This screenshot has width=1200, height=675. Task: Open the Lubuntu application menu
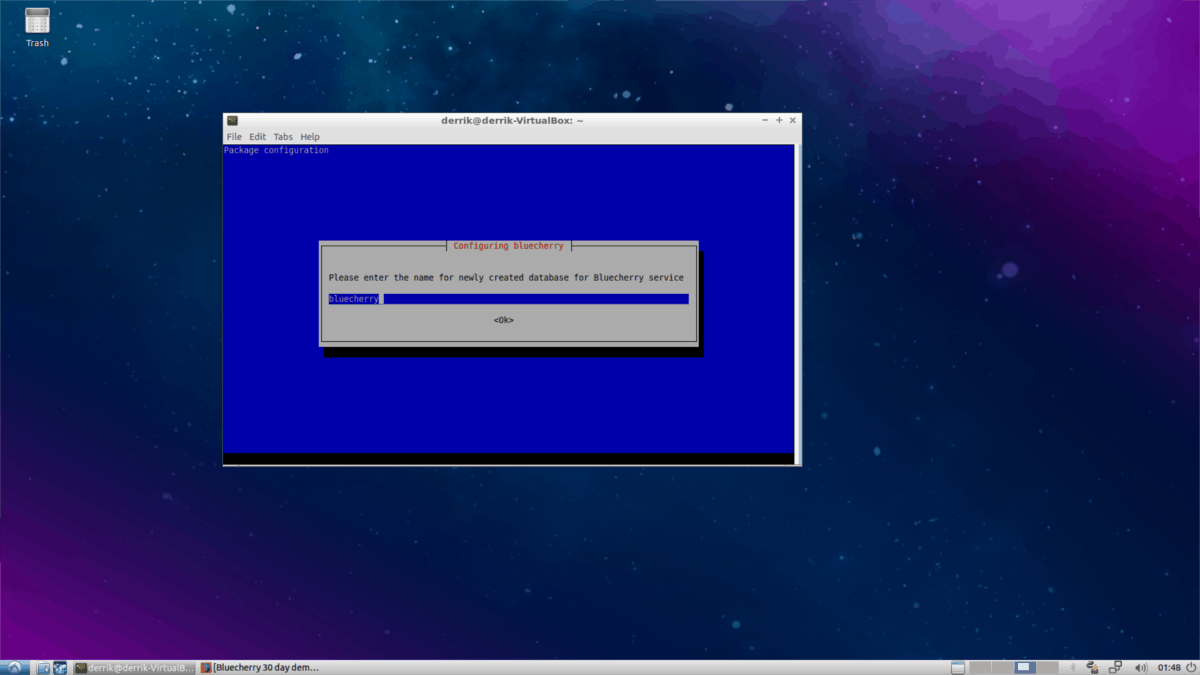tap(13, 666)
